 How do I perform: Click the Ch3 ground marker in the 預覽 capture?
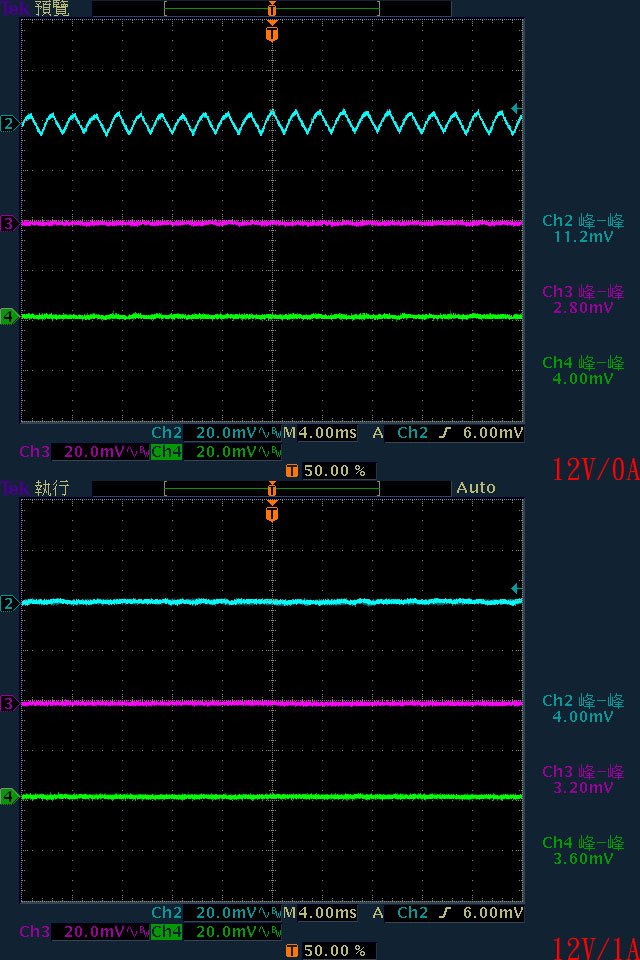[x=9, y=223]
